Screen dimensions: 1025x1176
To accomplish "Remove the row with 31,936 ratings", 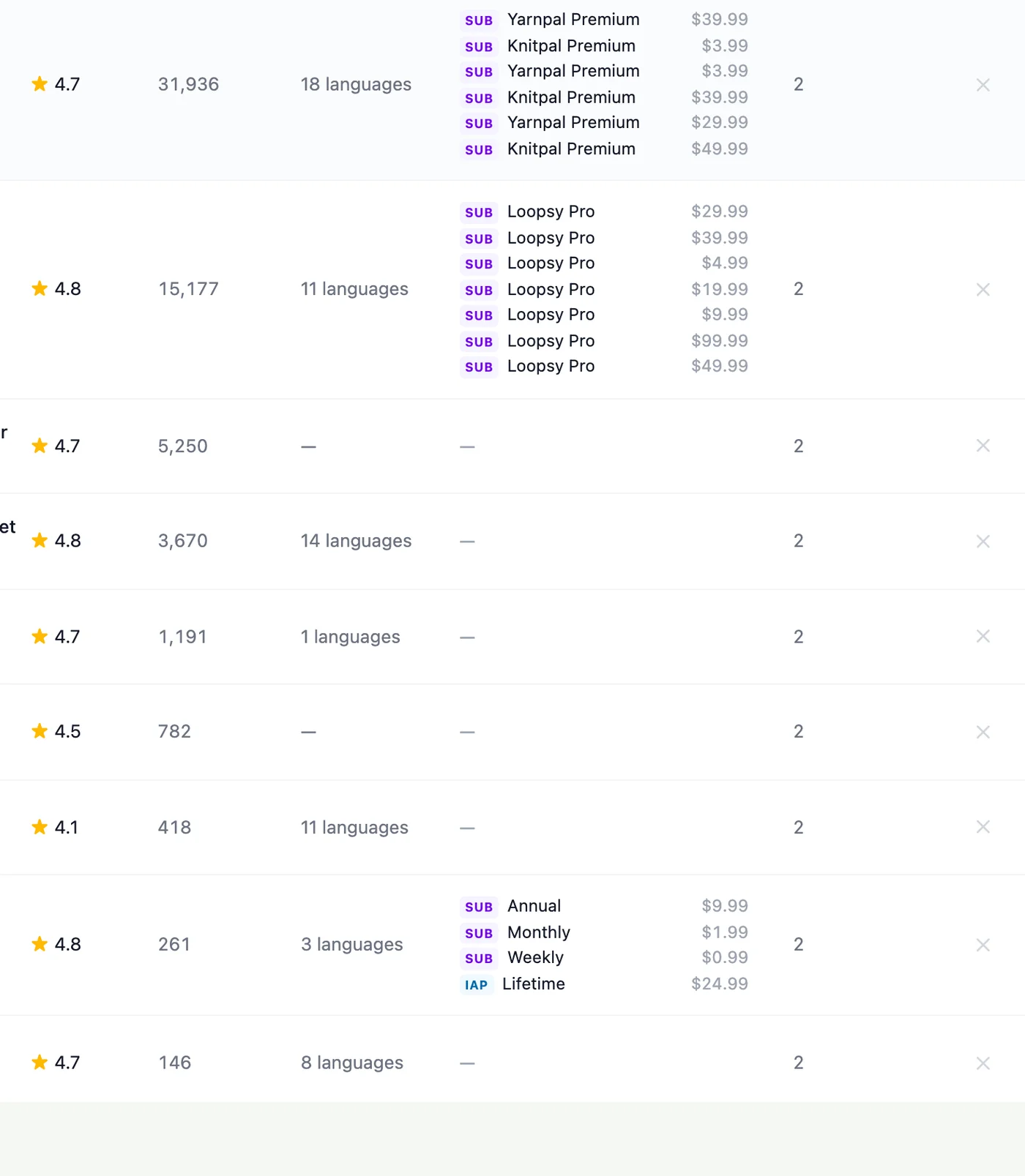I will click(983, 85).
